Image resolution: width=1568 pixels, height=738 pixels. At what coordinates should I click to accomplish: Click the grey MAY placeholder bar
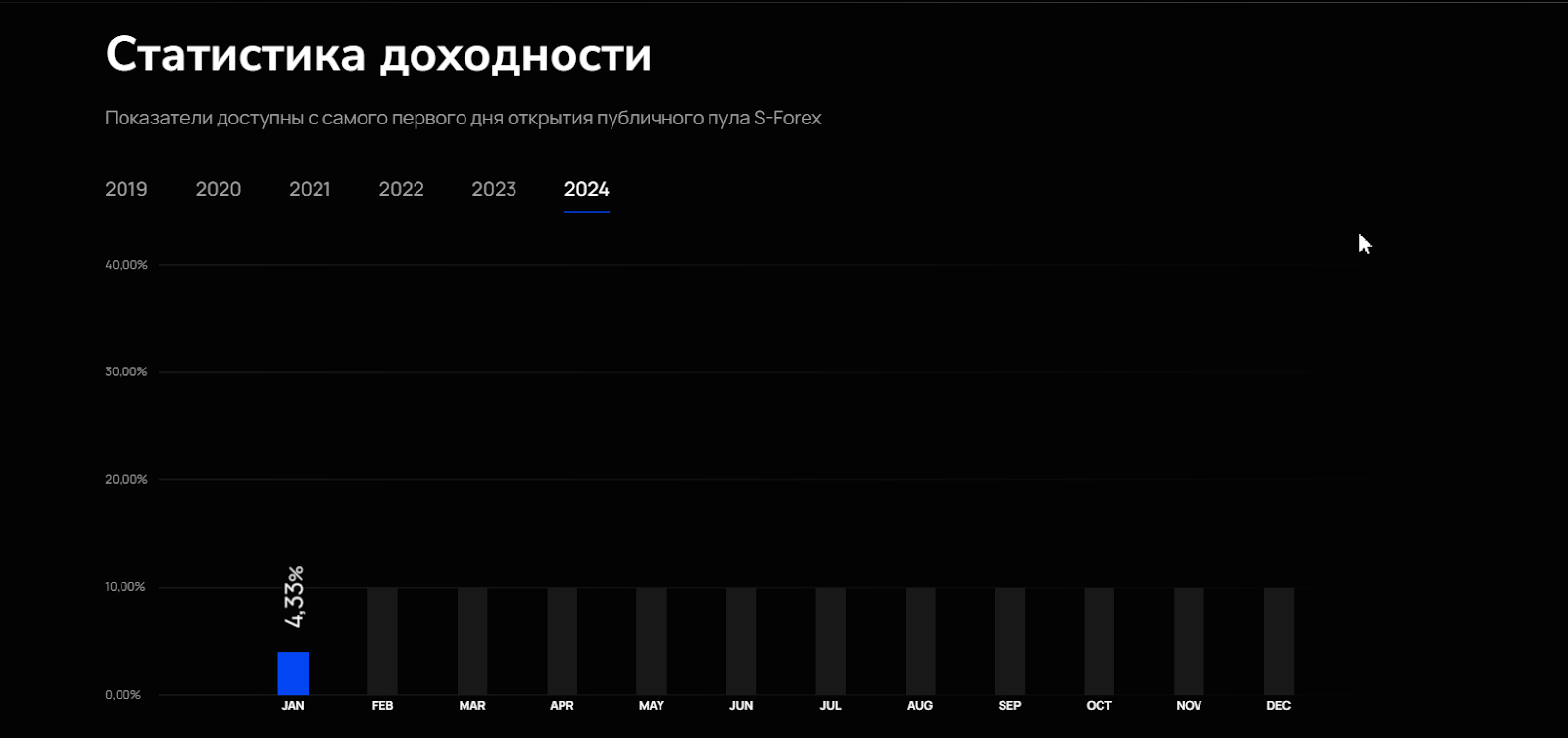652,641
